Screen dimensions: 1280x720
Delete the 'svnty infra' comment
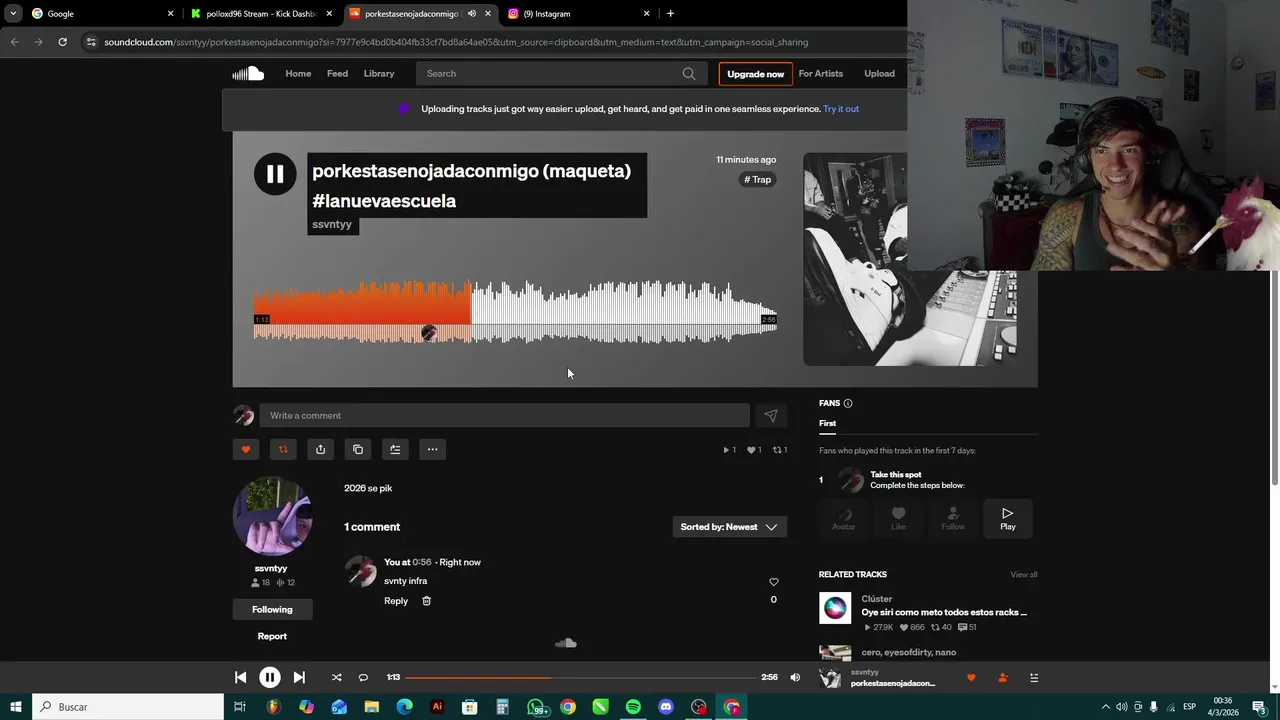426,601
